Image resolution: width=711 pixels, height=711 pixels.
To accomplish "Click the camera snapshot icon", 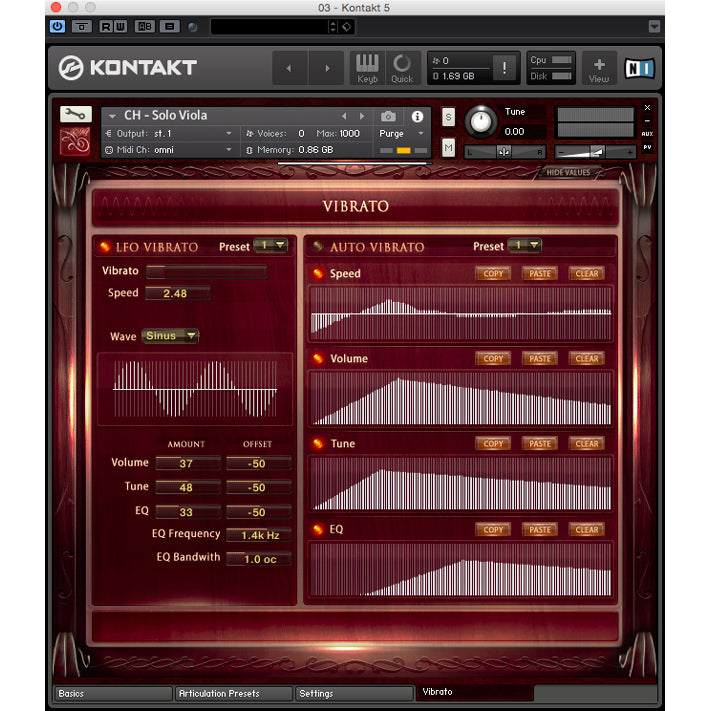I will point(388,116).
